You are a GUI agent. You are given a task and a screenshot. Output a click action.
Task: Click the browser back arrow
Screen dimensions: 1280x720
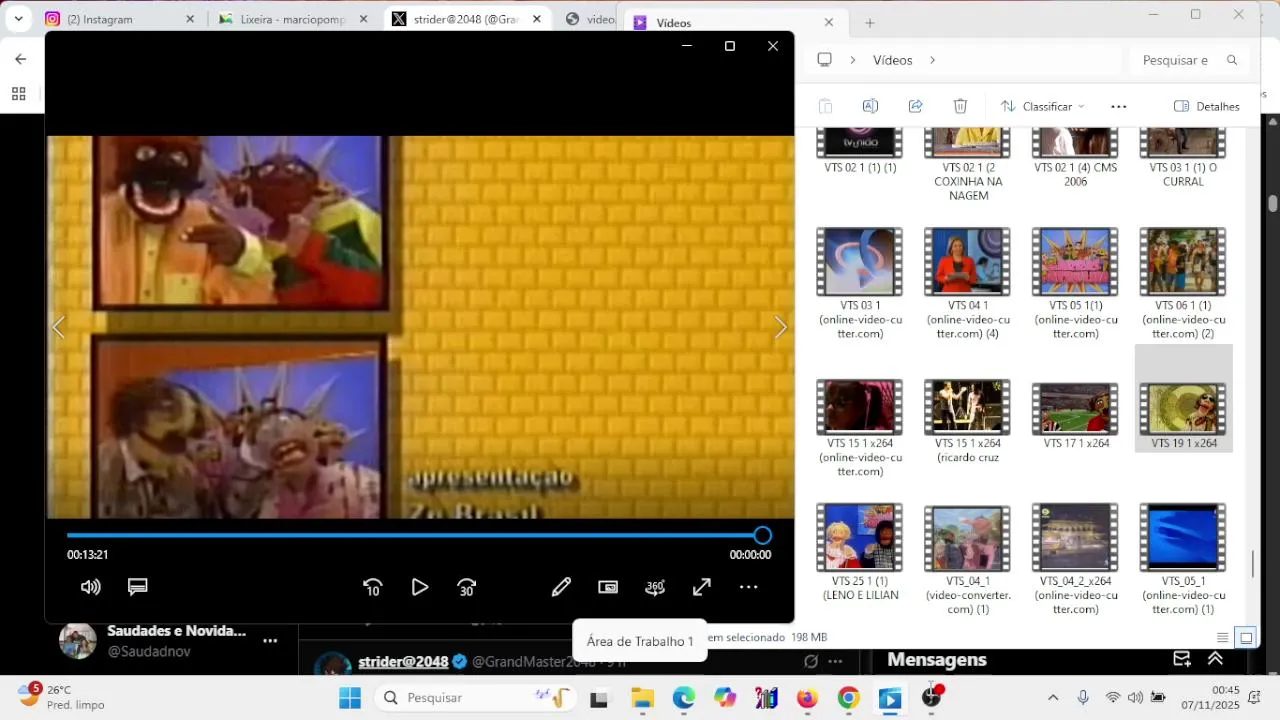20,59
